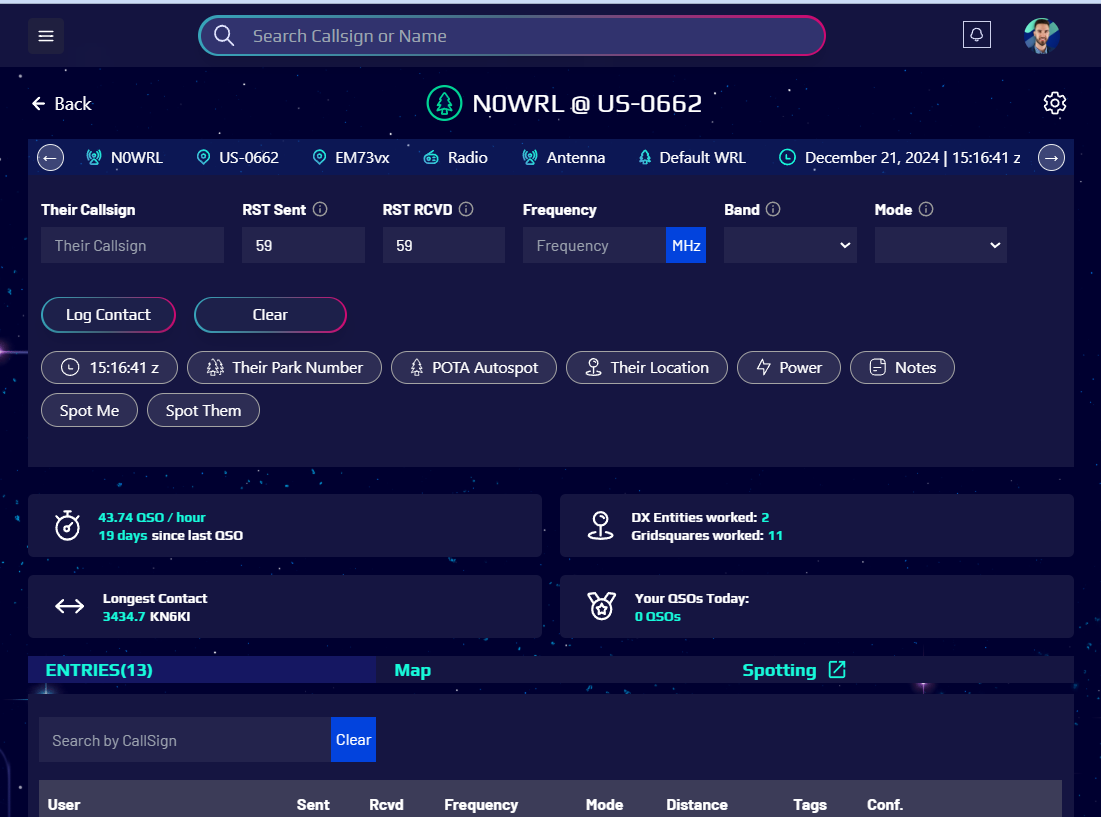The width and height of the screenshot is (1101, 817).
Task: Click the RST RCVD field
Action: click(444, 245)
